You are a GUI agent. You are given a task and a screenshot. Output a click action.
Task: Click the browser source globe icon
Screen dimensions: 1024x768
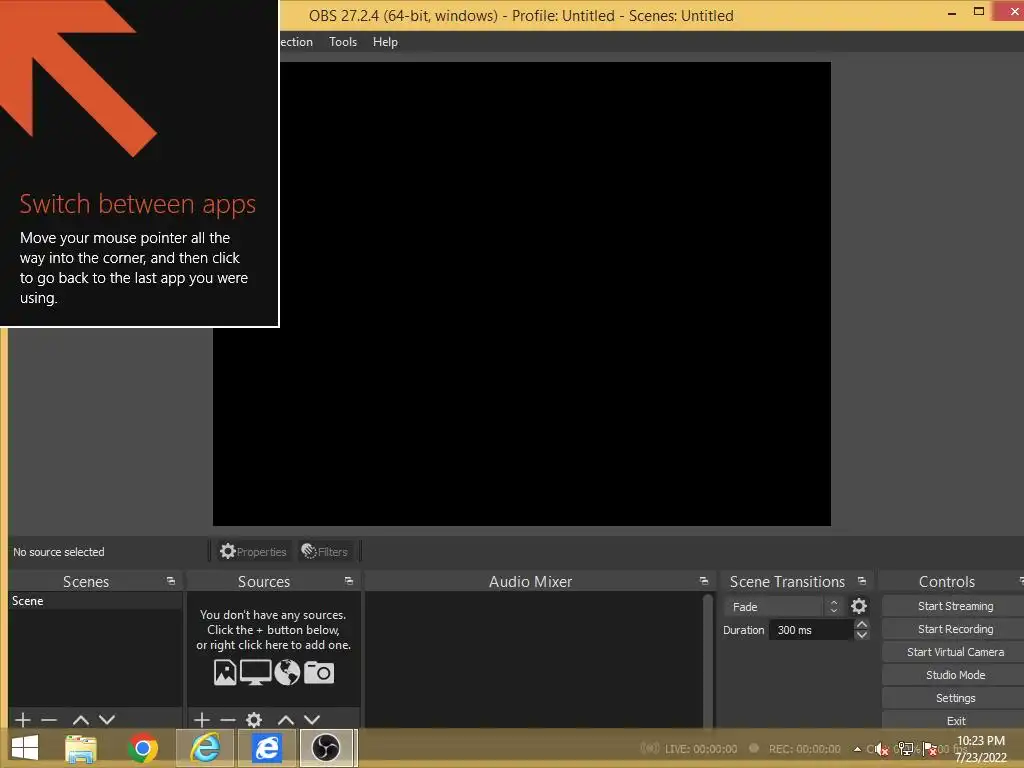[x=287, y=672]
